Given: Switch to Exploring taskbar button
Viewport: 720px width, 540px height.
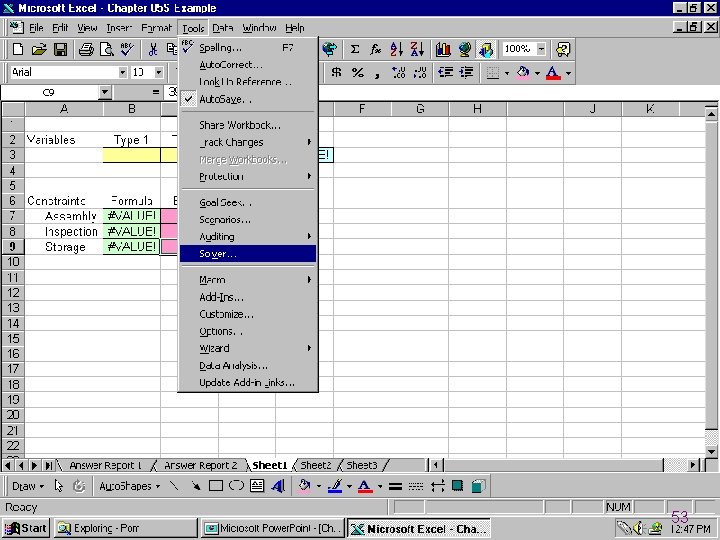Looking at the screenshot, I should 126,529.
